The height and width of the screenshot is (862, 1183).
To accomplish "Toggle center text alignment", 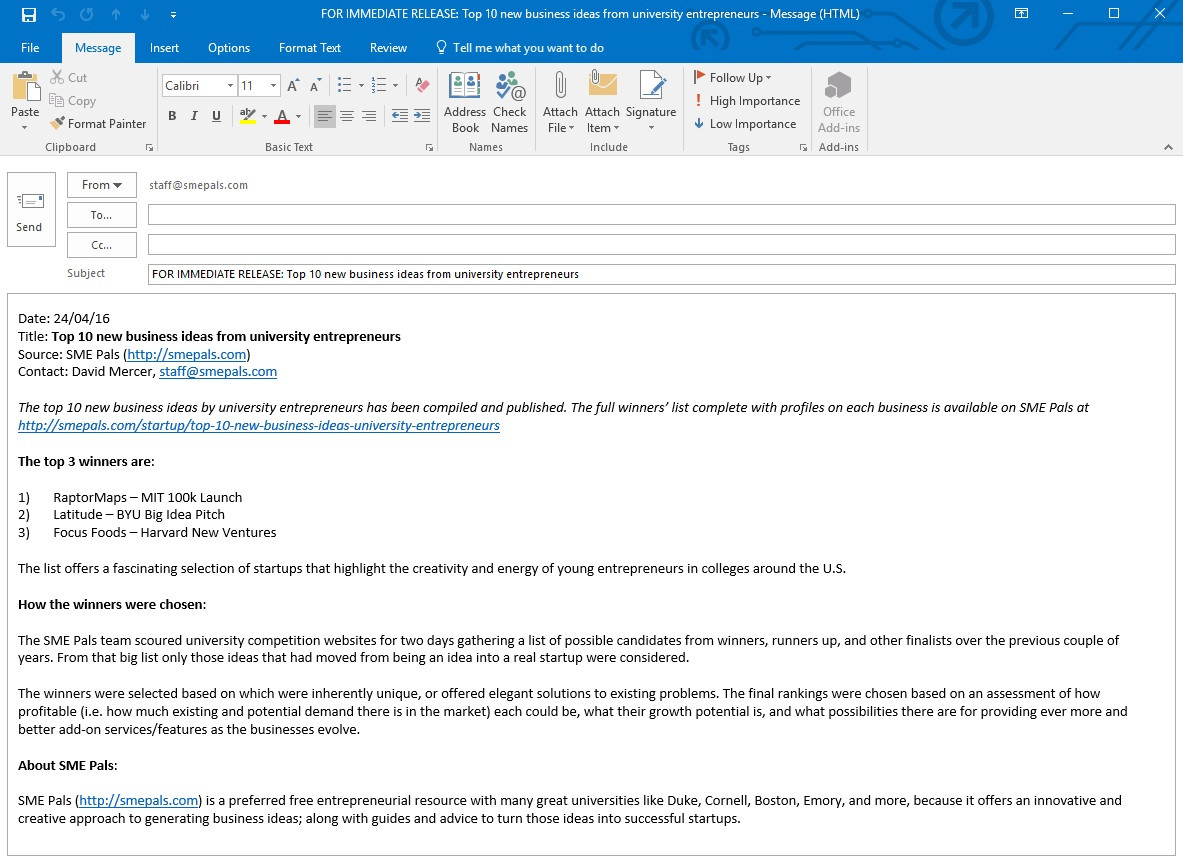I will tap(347, 116).
